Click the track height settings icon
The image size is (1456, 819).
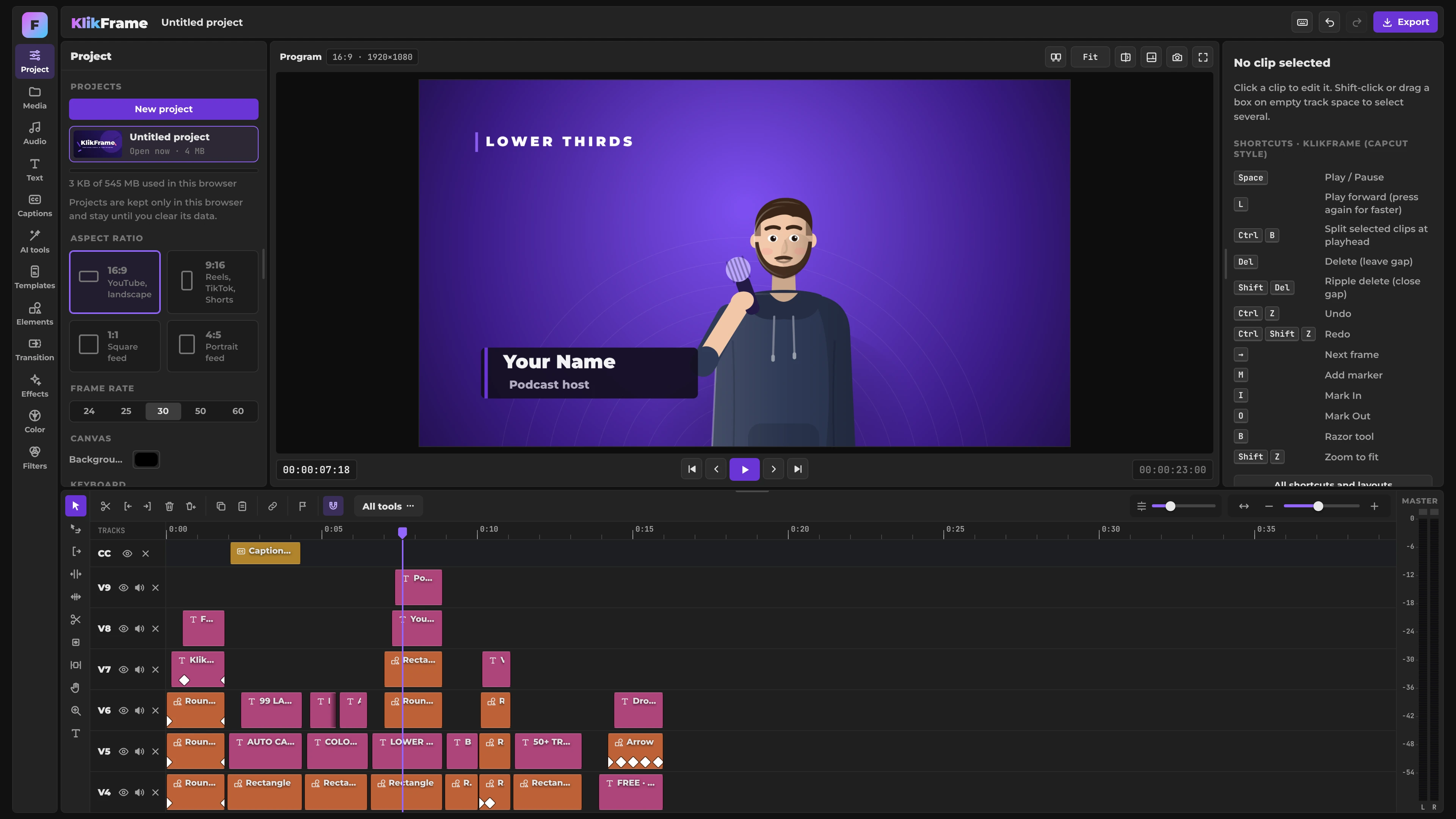[x=1142, y=507]
